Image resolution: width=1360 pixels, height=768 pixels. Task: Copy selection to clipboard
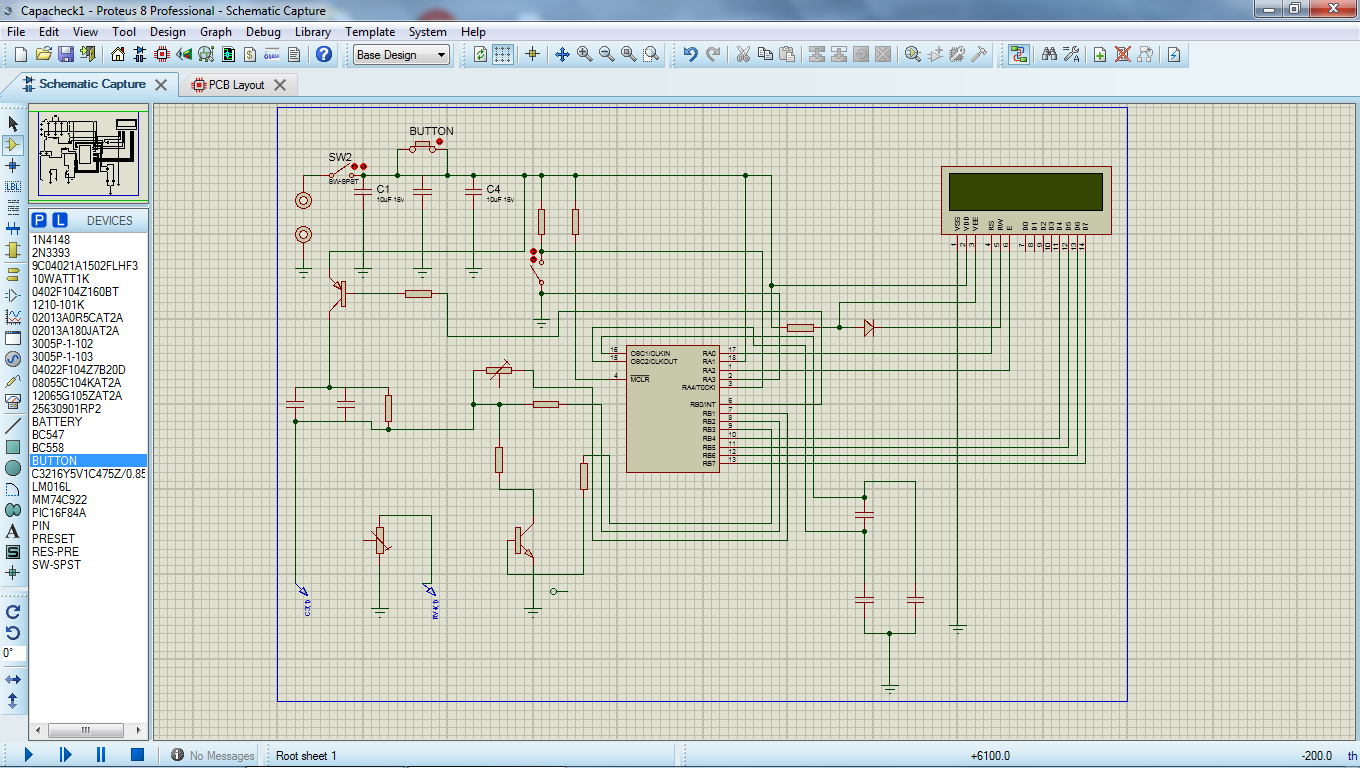765,54
